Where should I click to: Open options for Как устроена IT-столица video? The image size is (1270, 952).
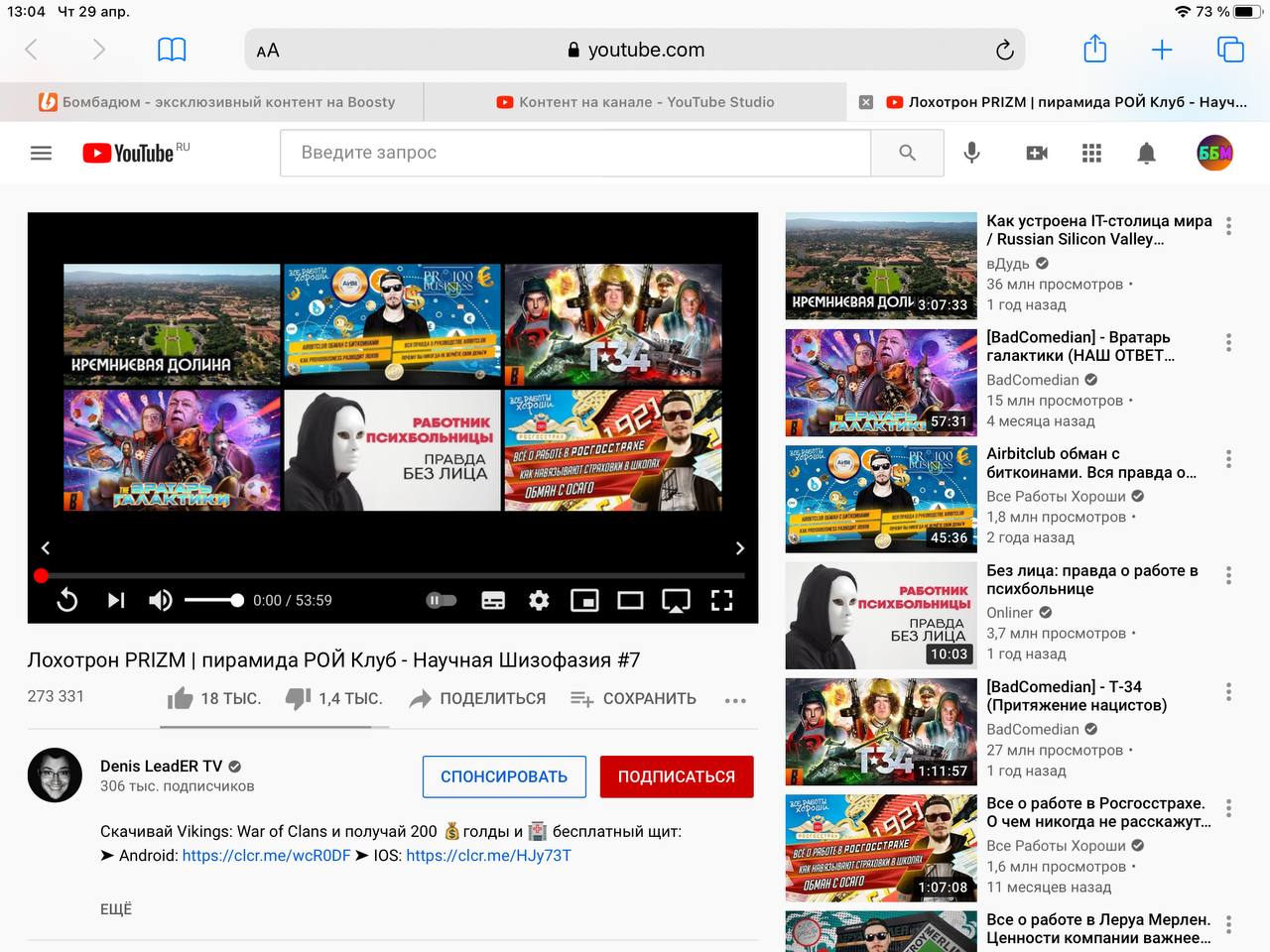pos(1228,226)
